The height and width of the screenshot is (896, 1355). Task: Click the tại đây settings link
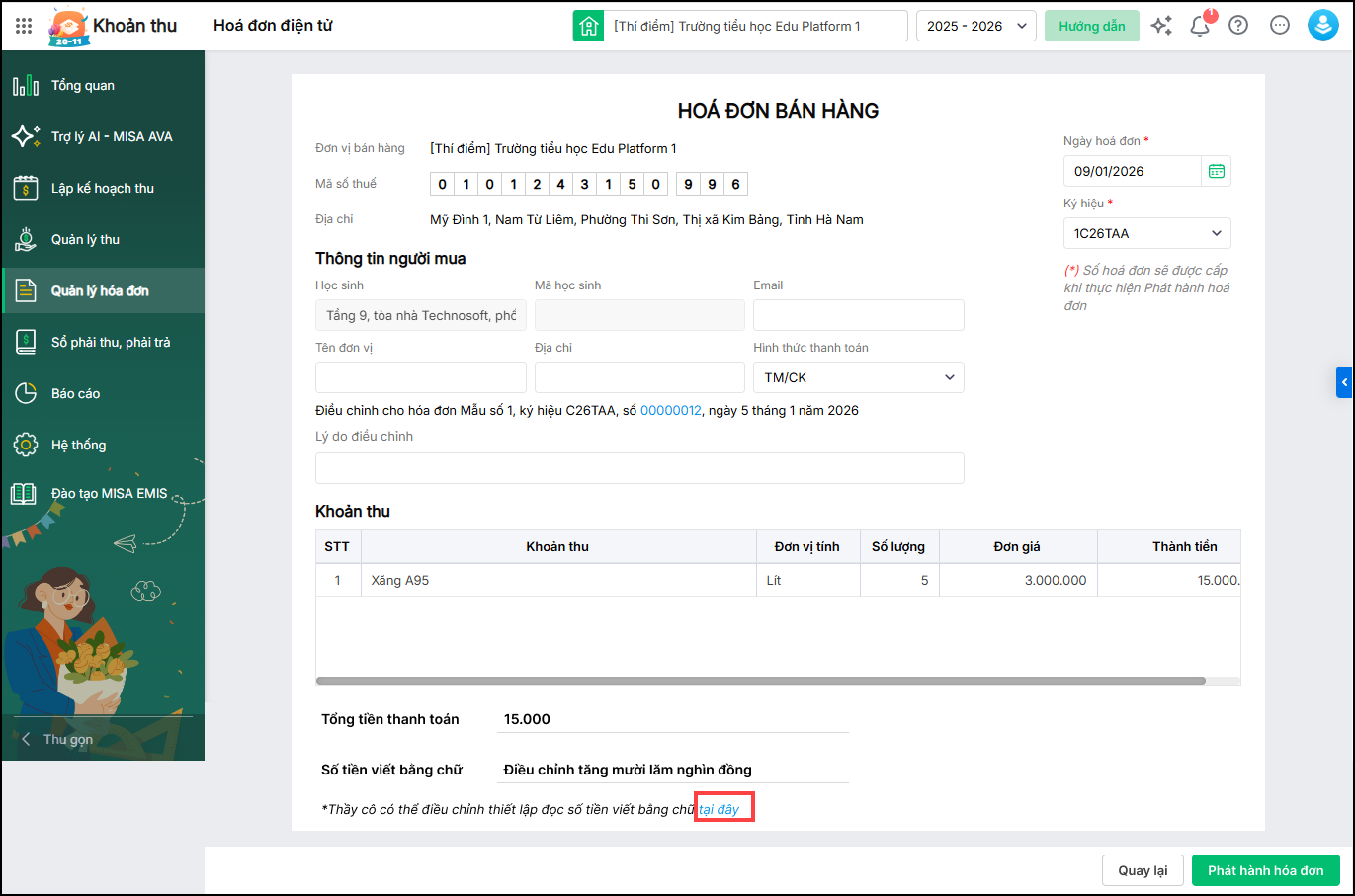pos(720,809)
